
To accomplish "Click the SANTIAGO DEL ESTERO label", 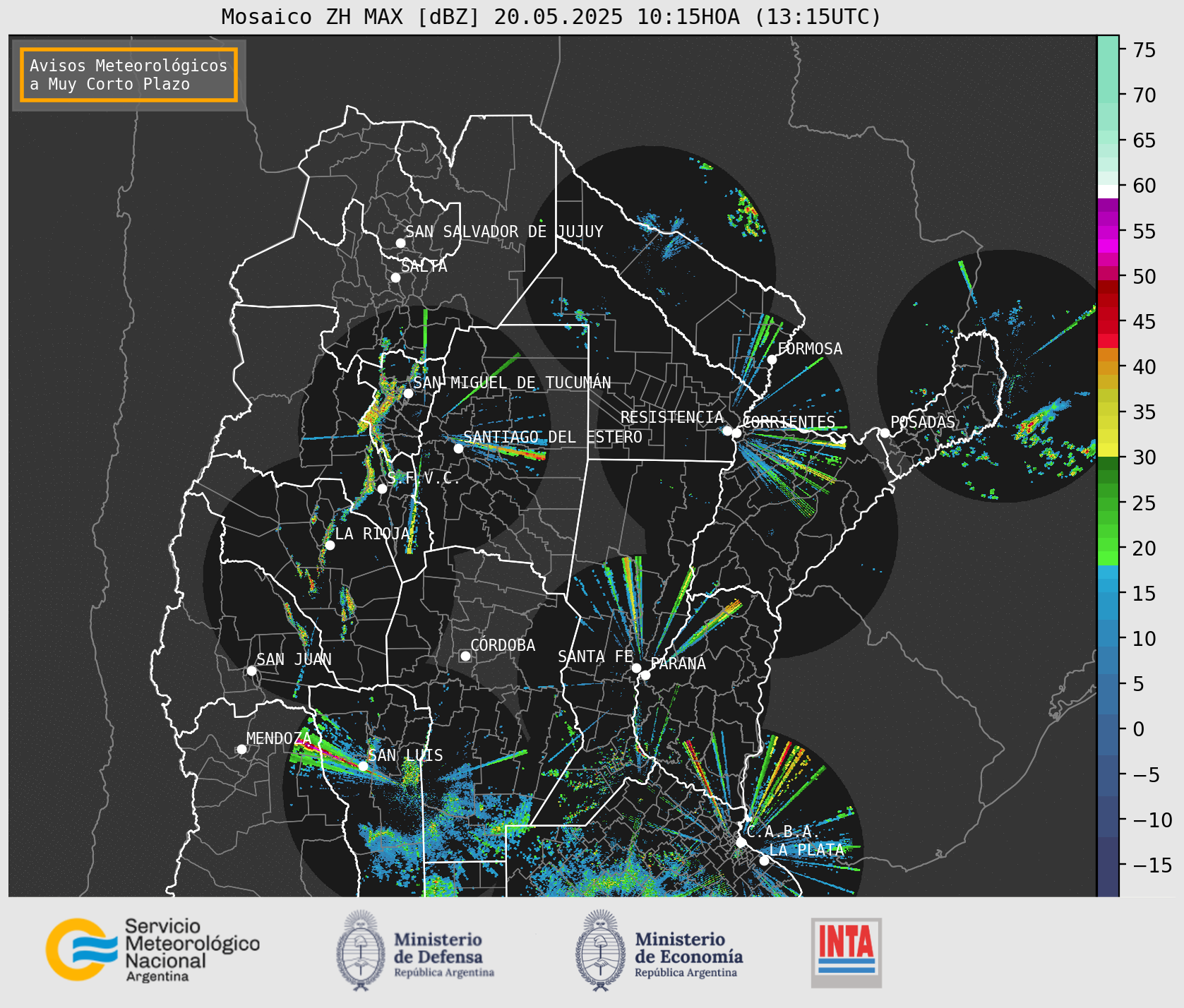I will pyautogui.click(x=553, y=437).
